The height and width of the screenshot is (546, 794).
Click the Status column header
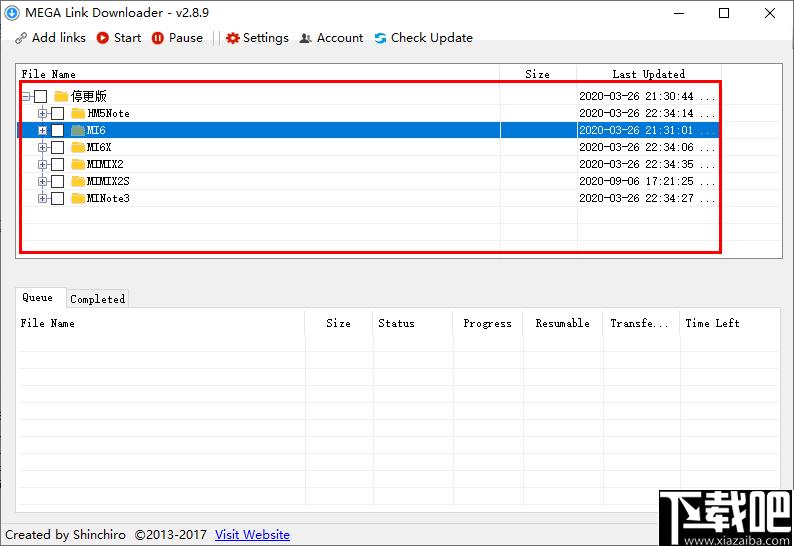(x=396, y=323)
